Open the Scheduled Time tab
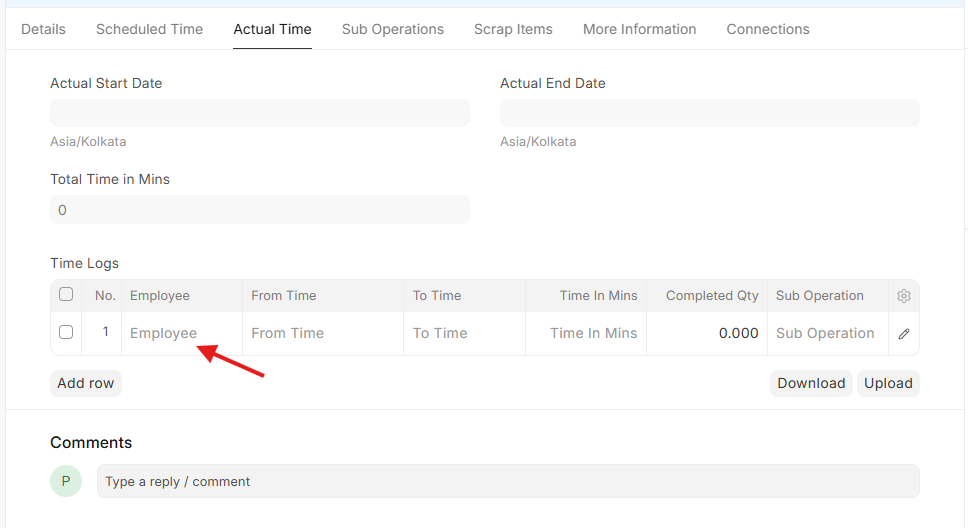Image resolution: width=968 pixels, height=528 pixels. pyautogui.click(x=149, y=29)
